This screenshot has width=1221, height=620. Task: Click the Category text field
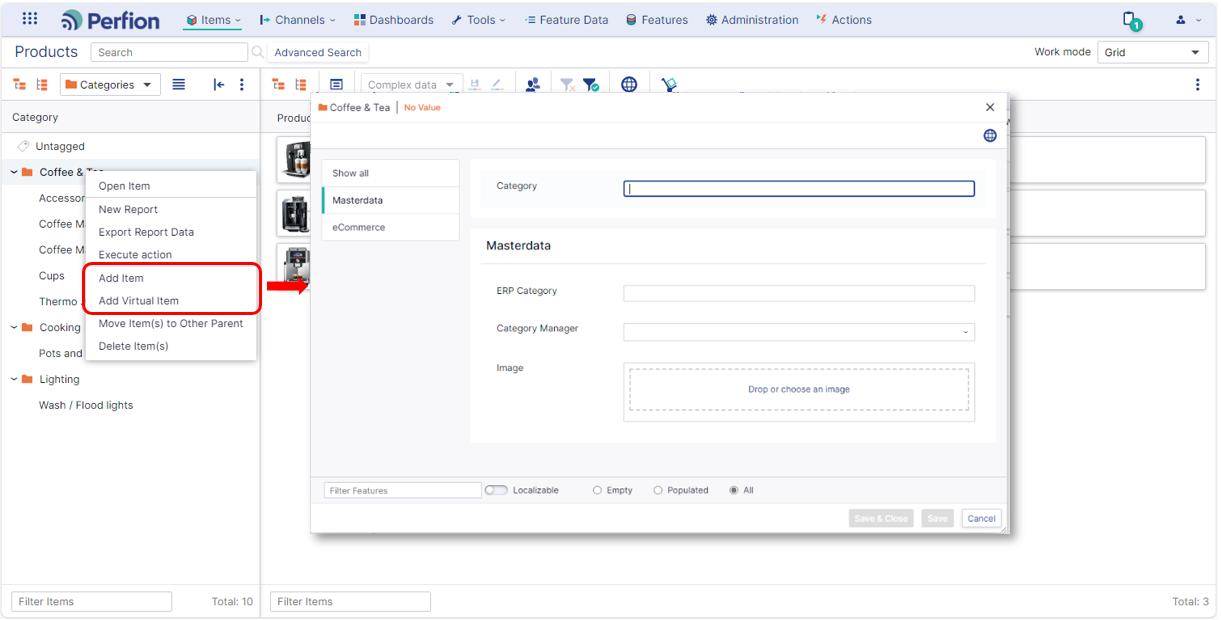(799, 188)
